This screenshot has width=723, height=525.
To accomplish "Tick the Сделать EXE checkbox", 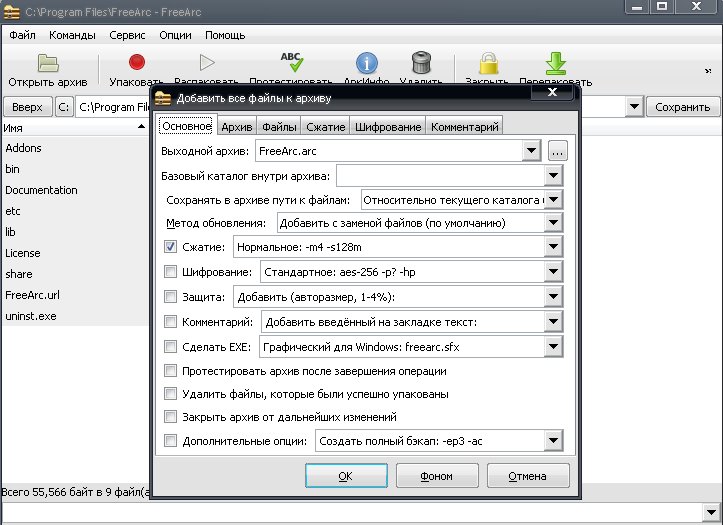I will point(170,347).
